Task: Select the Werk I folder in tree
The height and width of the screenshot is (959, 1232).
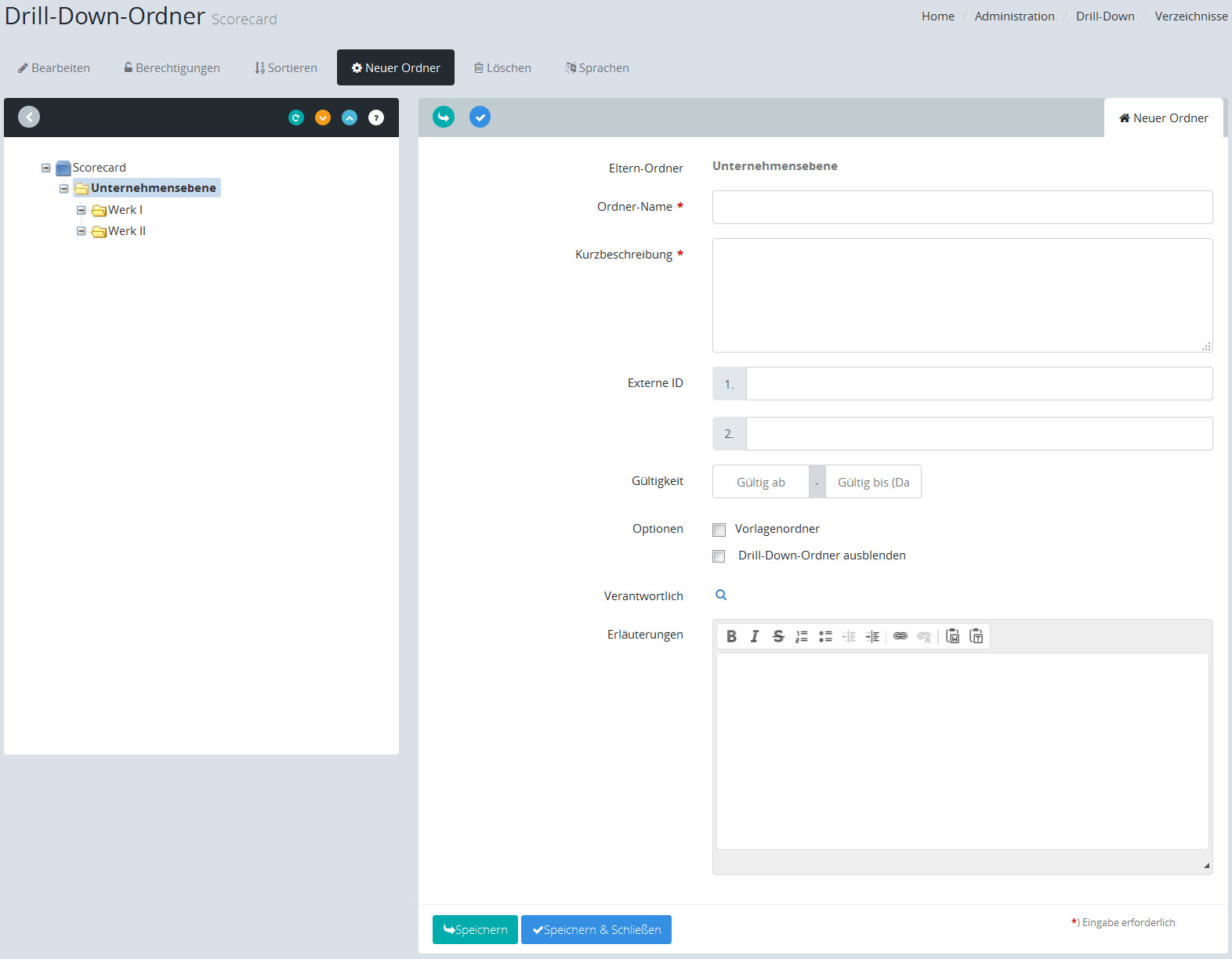Action: pyautogui.click(x=125, y=210)
